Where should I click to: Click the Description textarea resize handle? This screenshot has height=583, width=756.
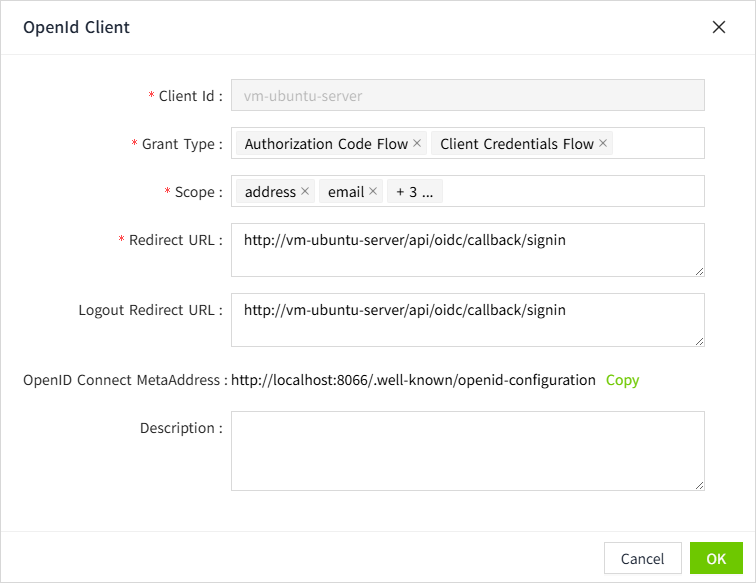699,485
